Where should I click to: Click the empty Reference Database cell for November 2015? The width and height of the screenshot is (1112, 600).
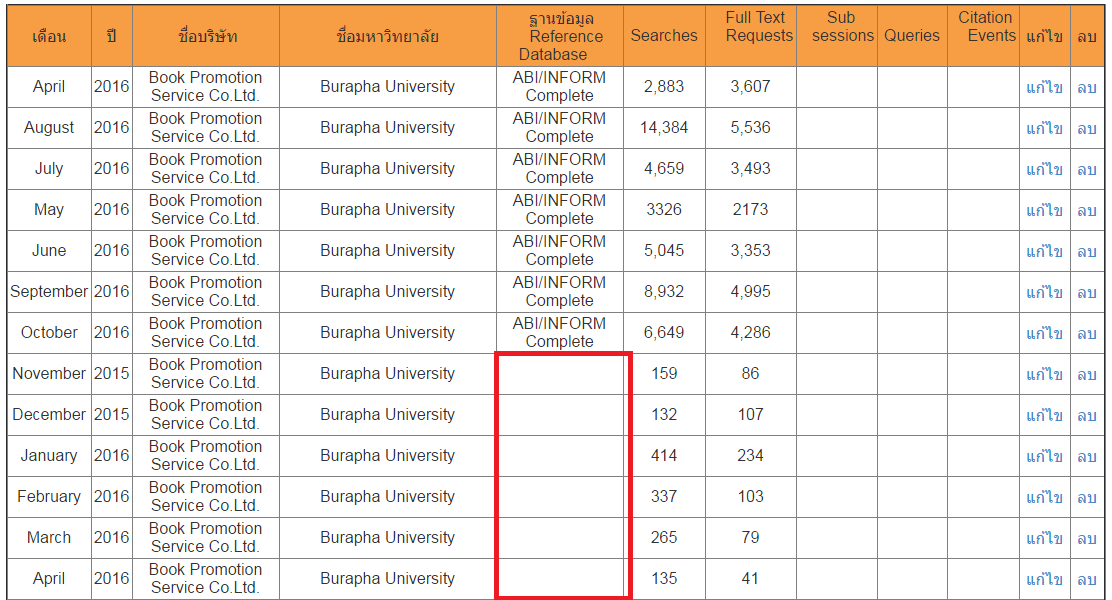[560, 374]
